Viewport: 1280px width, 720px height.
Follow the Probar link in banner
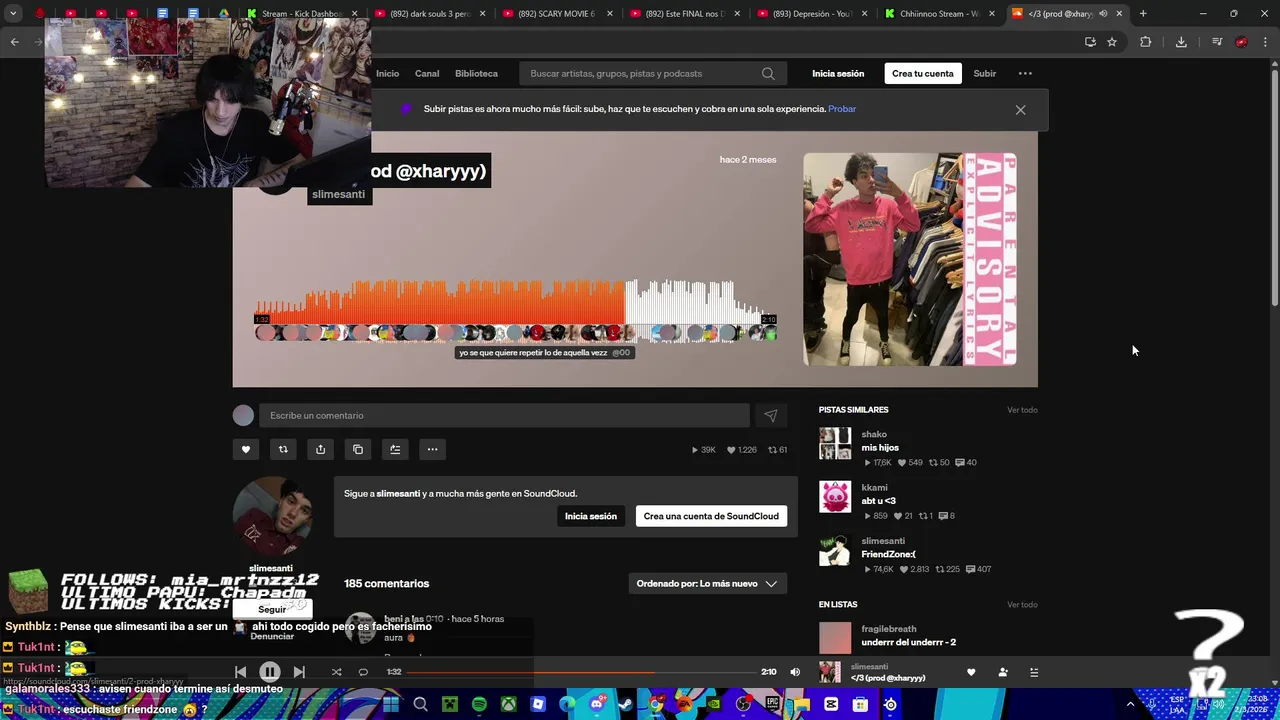(x=842, y=109)
